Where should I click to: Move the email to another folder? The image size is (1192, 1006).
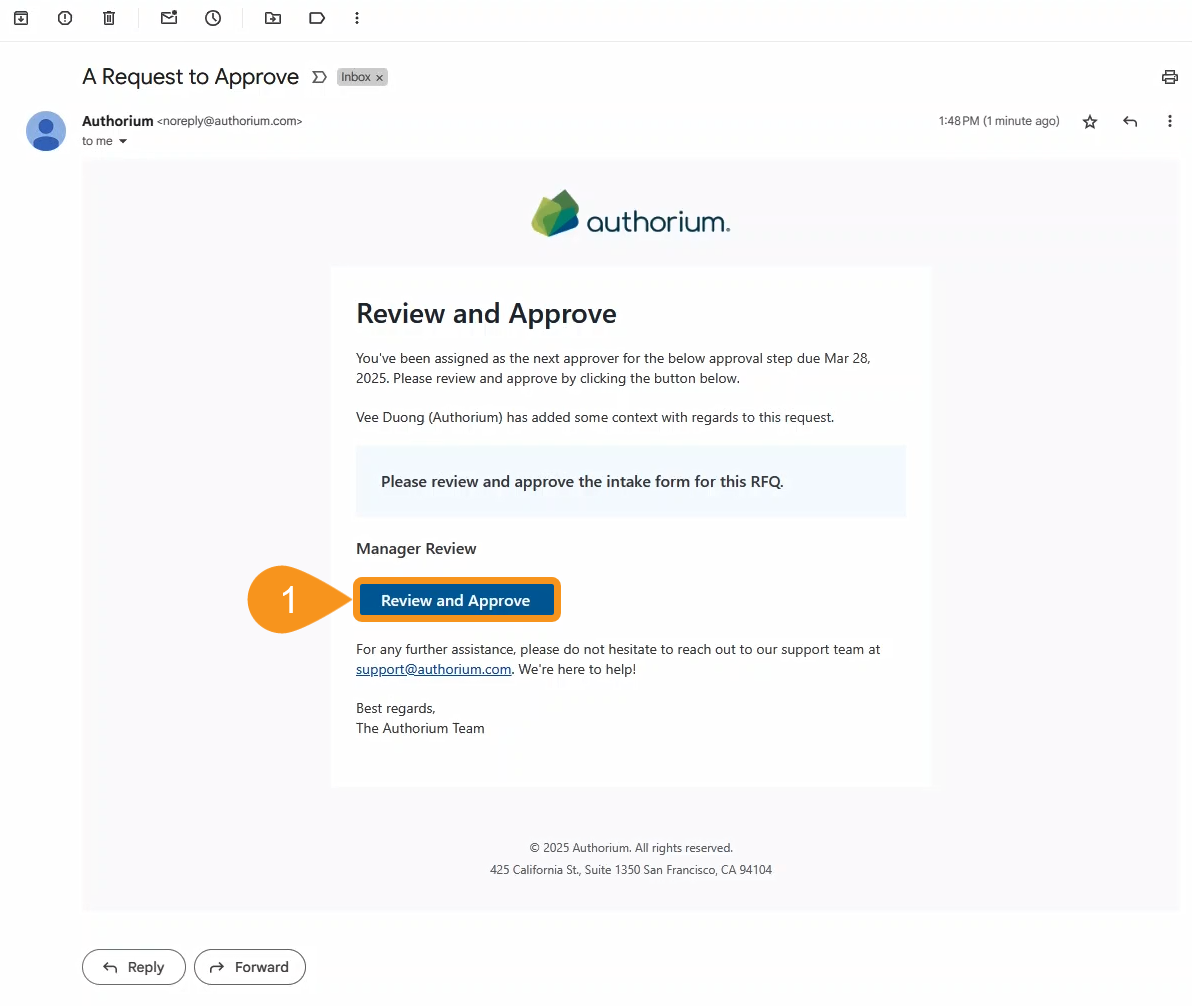click(x=272, y=18)
